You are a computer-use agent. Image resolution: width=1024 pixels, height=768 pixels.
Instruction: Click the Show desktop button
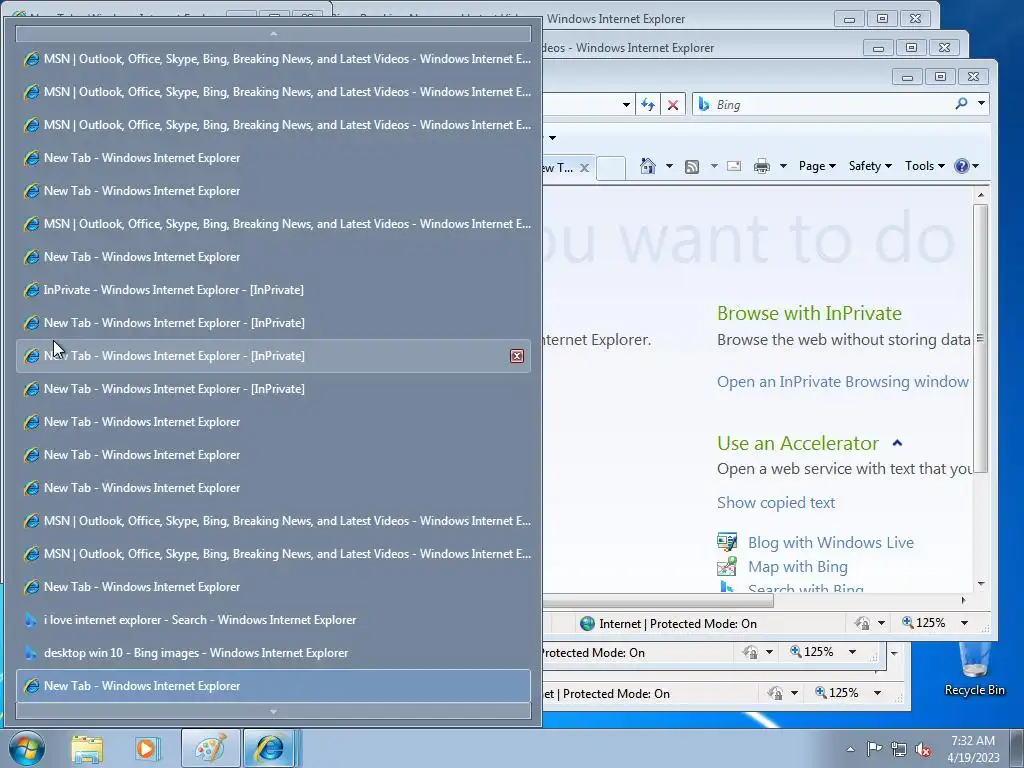(1017, 748)
